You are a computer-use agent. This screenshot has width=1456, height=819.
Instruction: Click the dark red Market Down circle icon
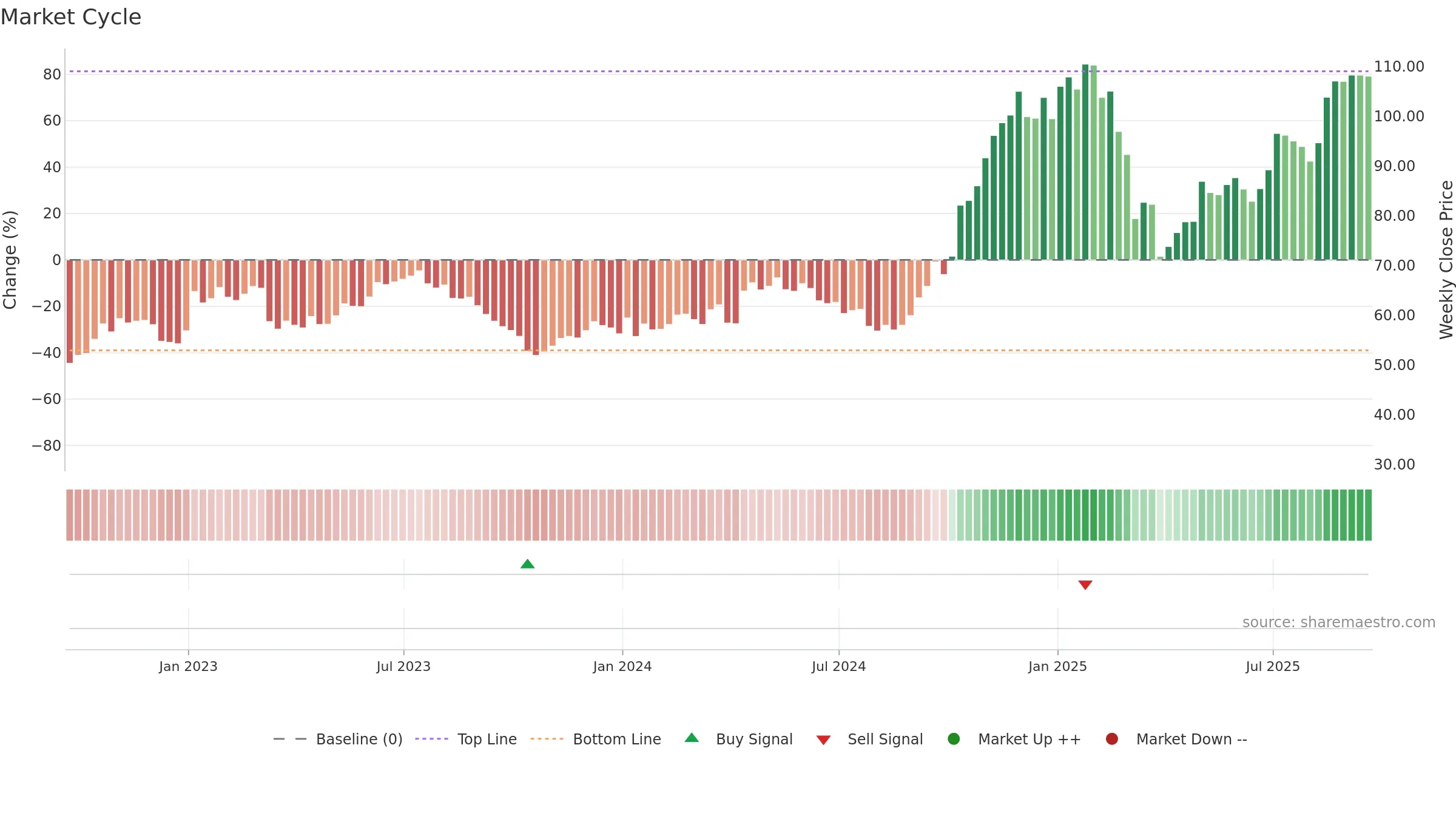(x=1112, y=739)
